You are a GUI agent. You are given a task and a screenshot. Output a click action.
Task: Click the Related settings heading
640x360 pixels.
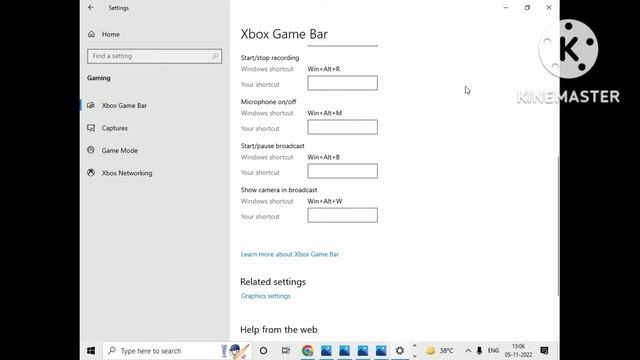click(x=273, y=282)
